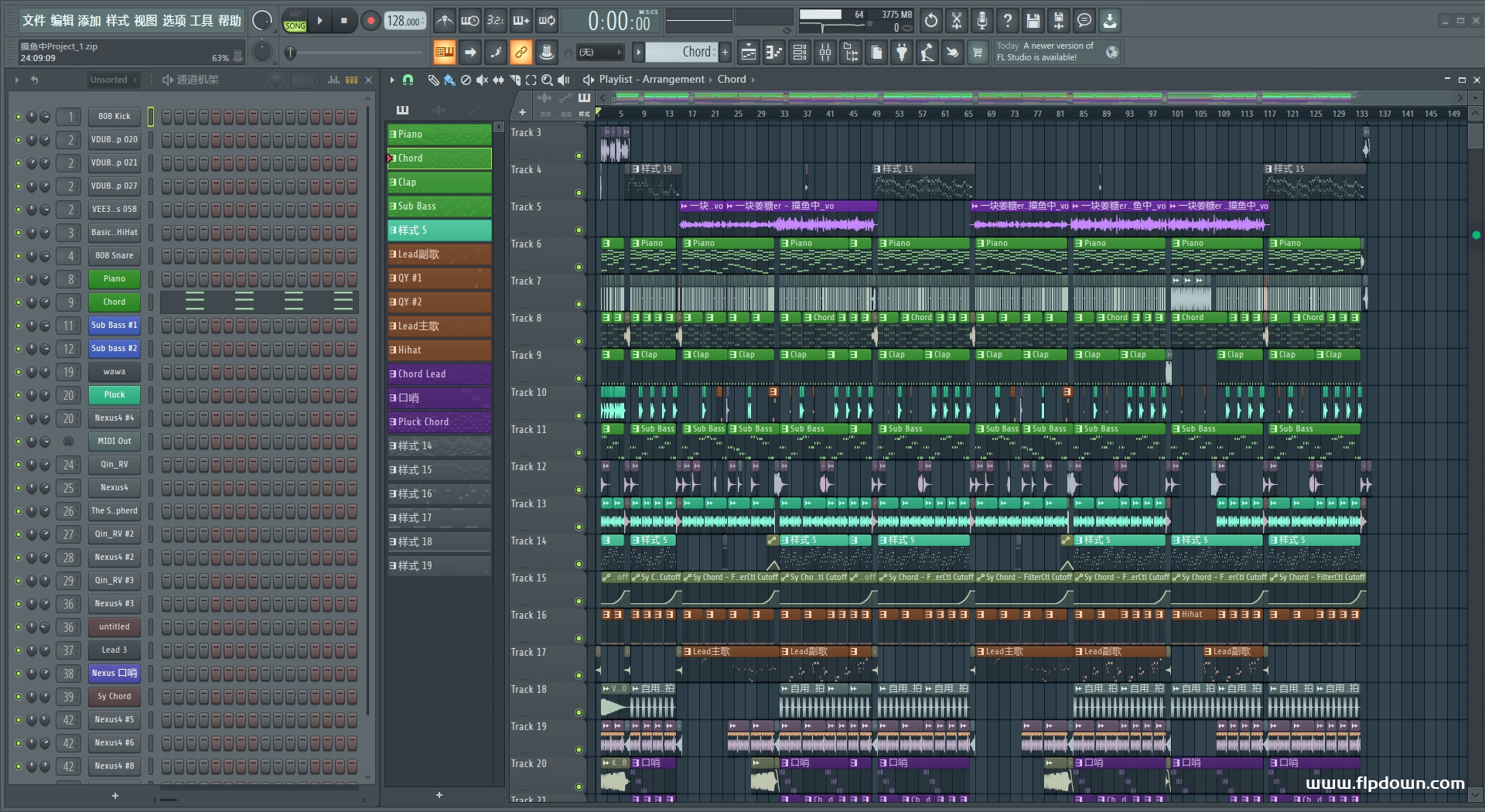
Task: Open the 帮助 menu
Action: [230, 21]
